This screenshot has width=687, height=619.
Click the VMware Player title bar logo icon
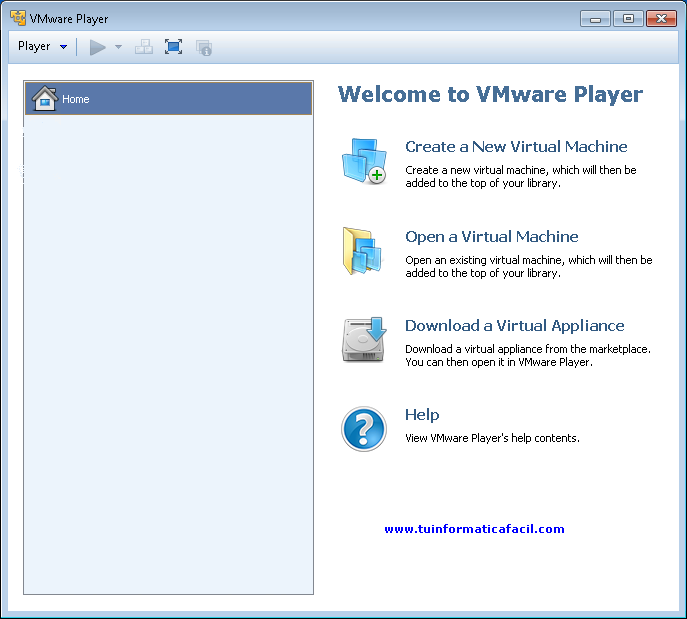pyautogui.click(x=18, y=18)
